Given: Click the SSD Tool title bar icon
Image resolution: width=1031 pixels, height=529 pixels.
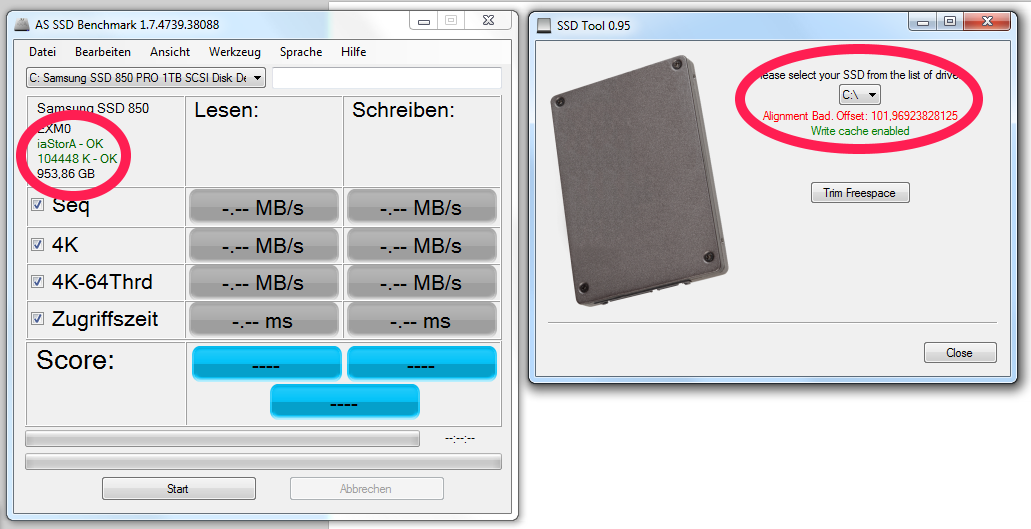Looking at the screenshot, I should (x=543, y=26).
